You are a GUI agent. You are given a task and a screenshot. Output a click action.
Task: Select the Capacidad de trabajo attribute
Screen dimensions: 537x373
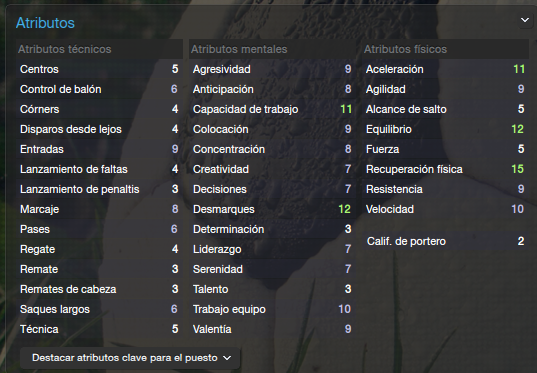pyautogui.click(x=272, y=109)
